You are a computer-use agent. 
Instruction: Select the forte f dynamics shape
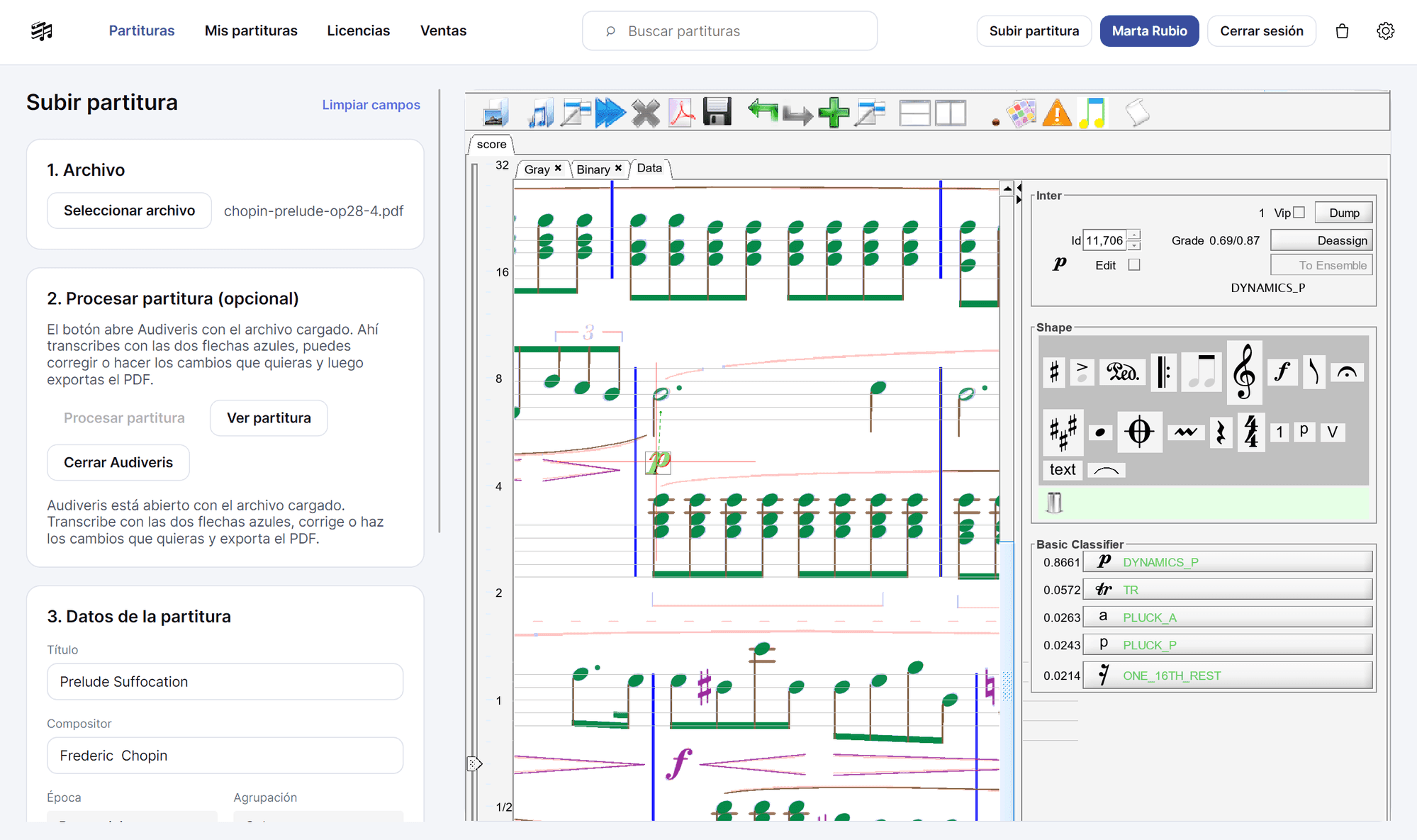point(1282,372)
